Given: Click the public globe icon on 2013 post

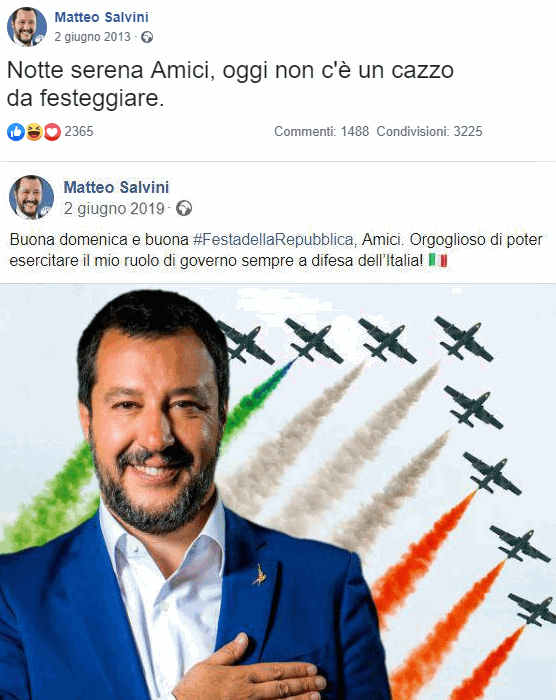Looking at the screenshot, I should [x=147, y=37].
